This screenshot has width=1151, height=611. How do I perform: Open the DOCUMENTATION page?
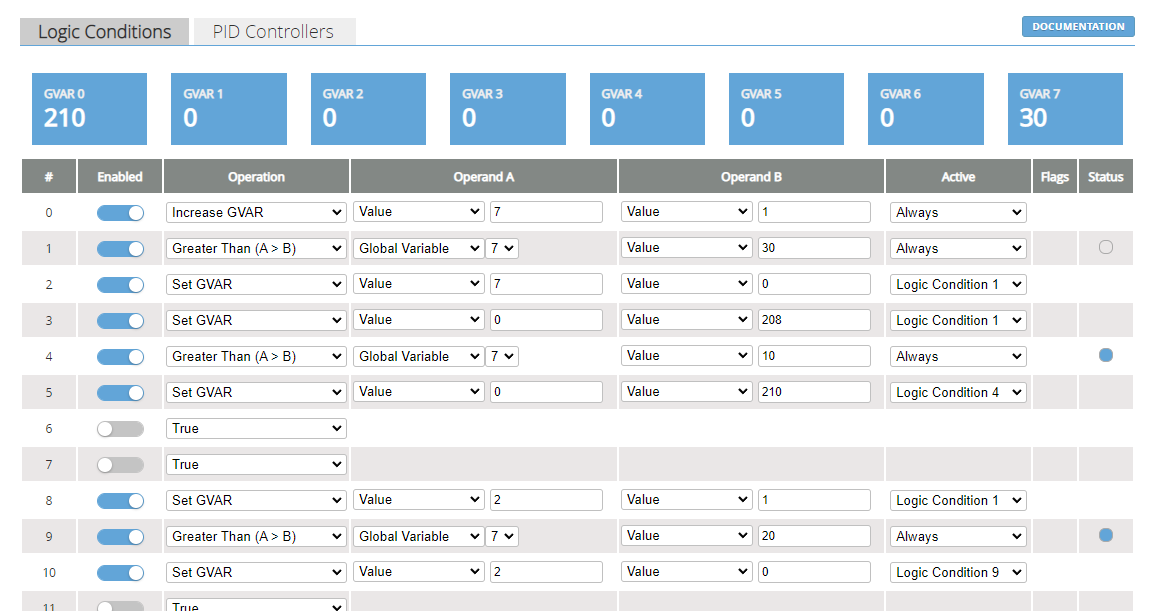[x=1077, y=26]
